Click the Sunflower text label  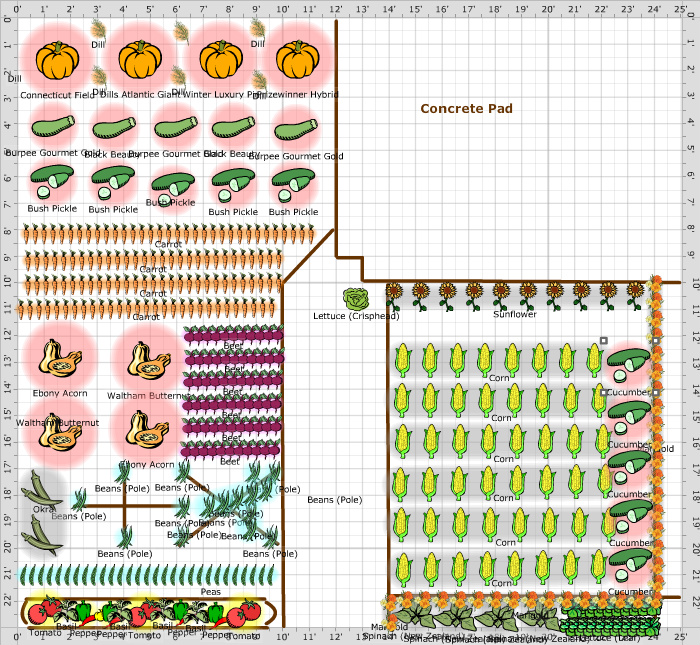tap(514, 314)
